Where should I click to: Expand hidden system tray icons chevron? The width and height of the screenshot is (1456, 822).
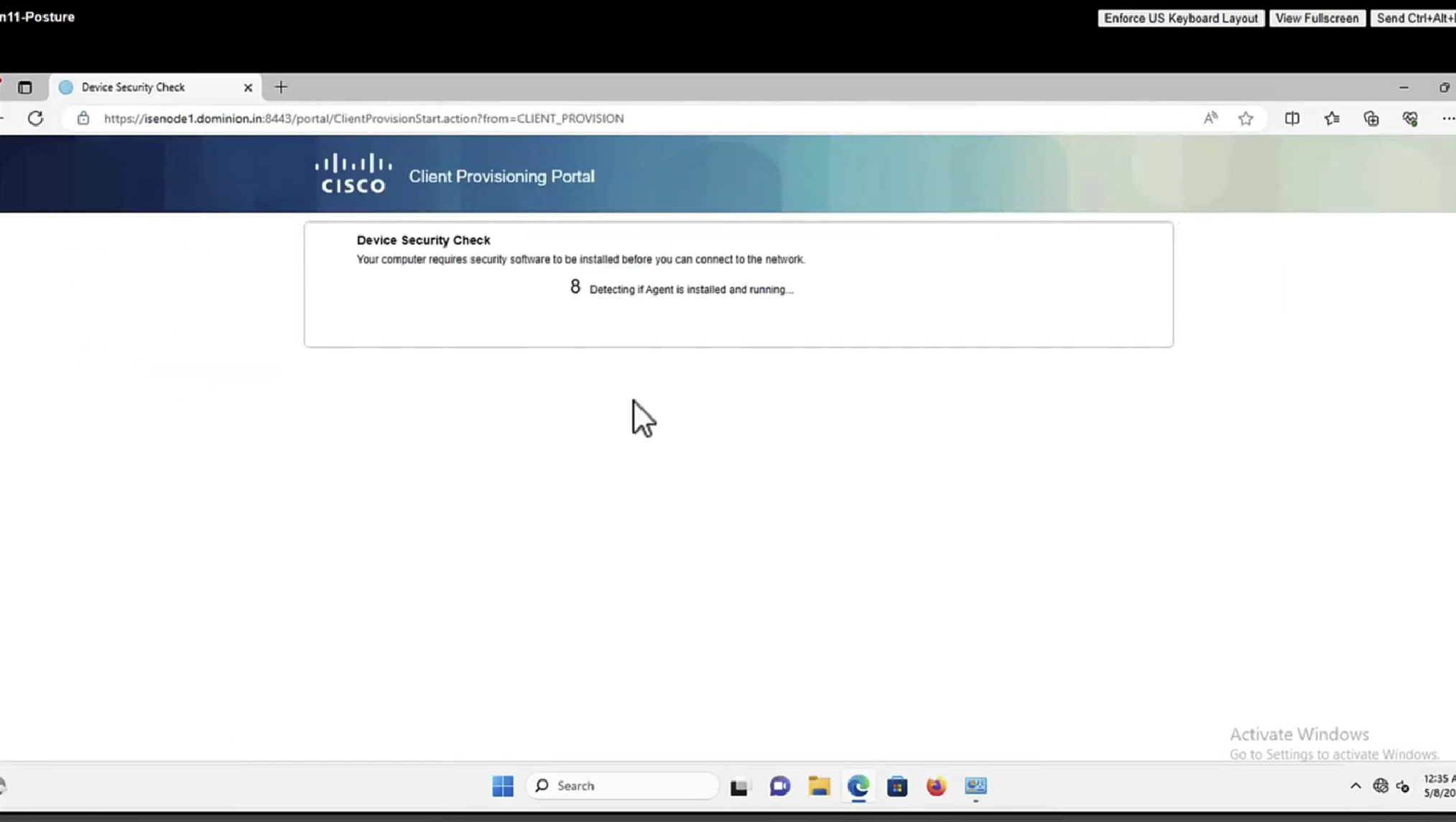pos(1355,786)
